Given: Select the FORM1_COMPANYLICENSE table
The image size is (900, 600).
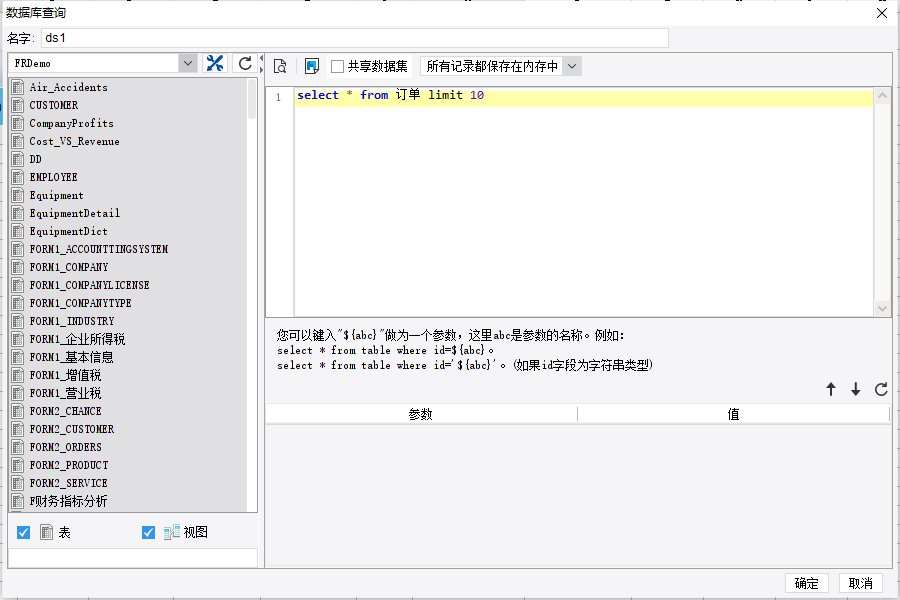Looking at the screenshot, I should [90, 285].
